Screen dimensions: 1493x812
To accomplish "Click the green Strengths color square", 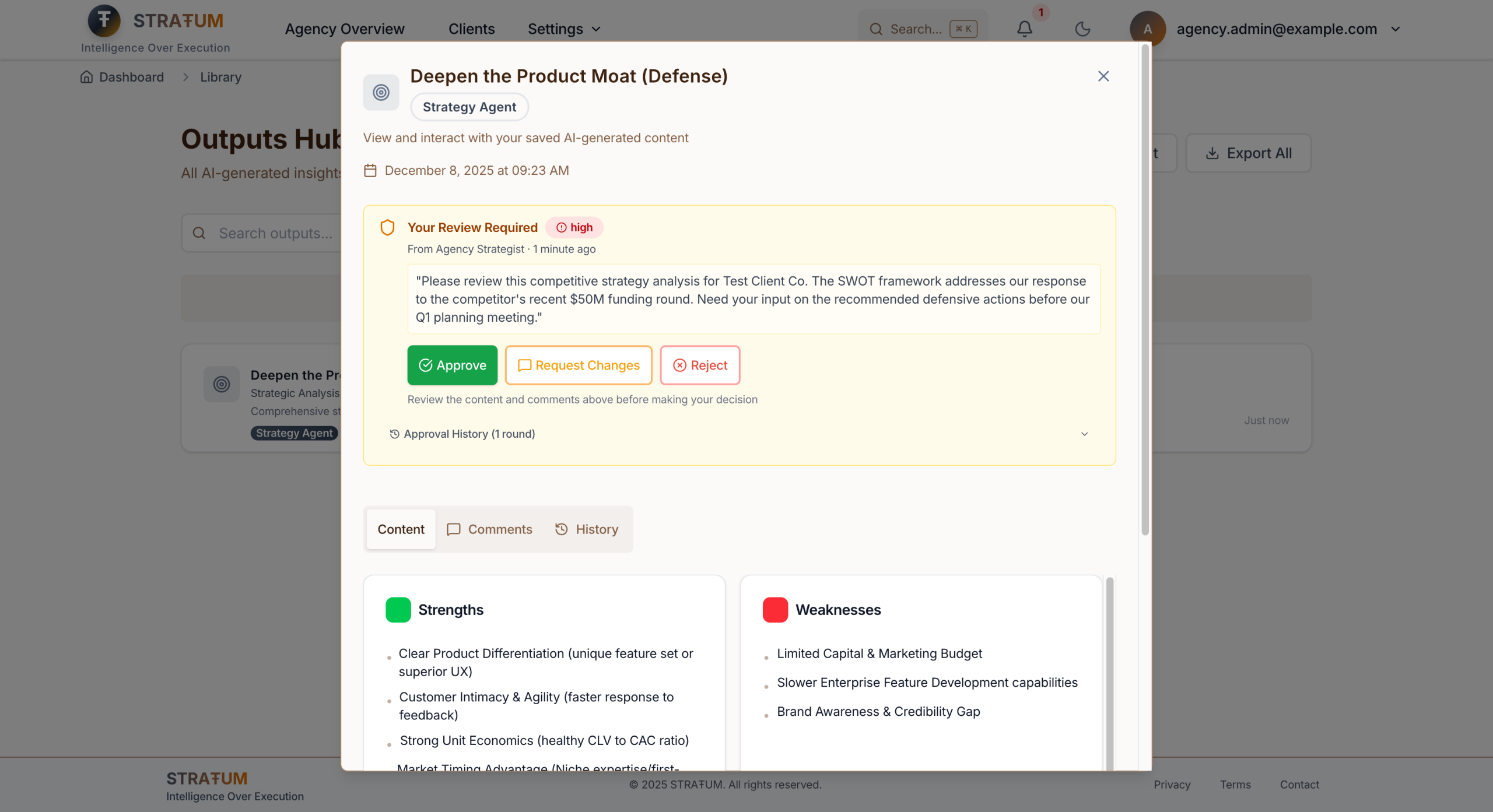I will (x=398, y=610).
